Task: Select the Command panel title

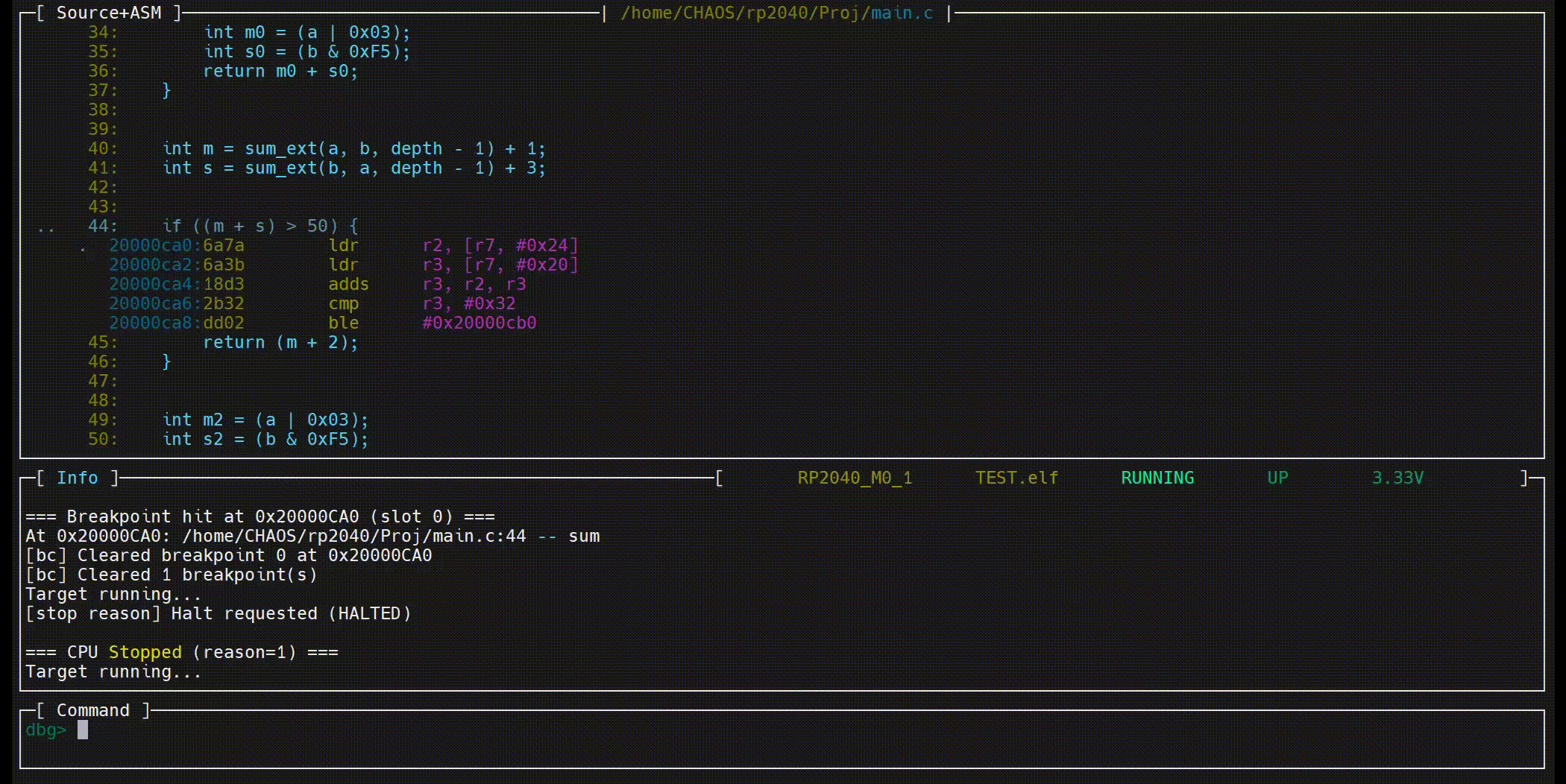Action: [93, 710]
